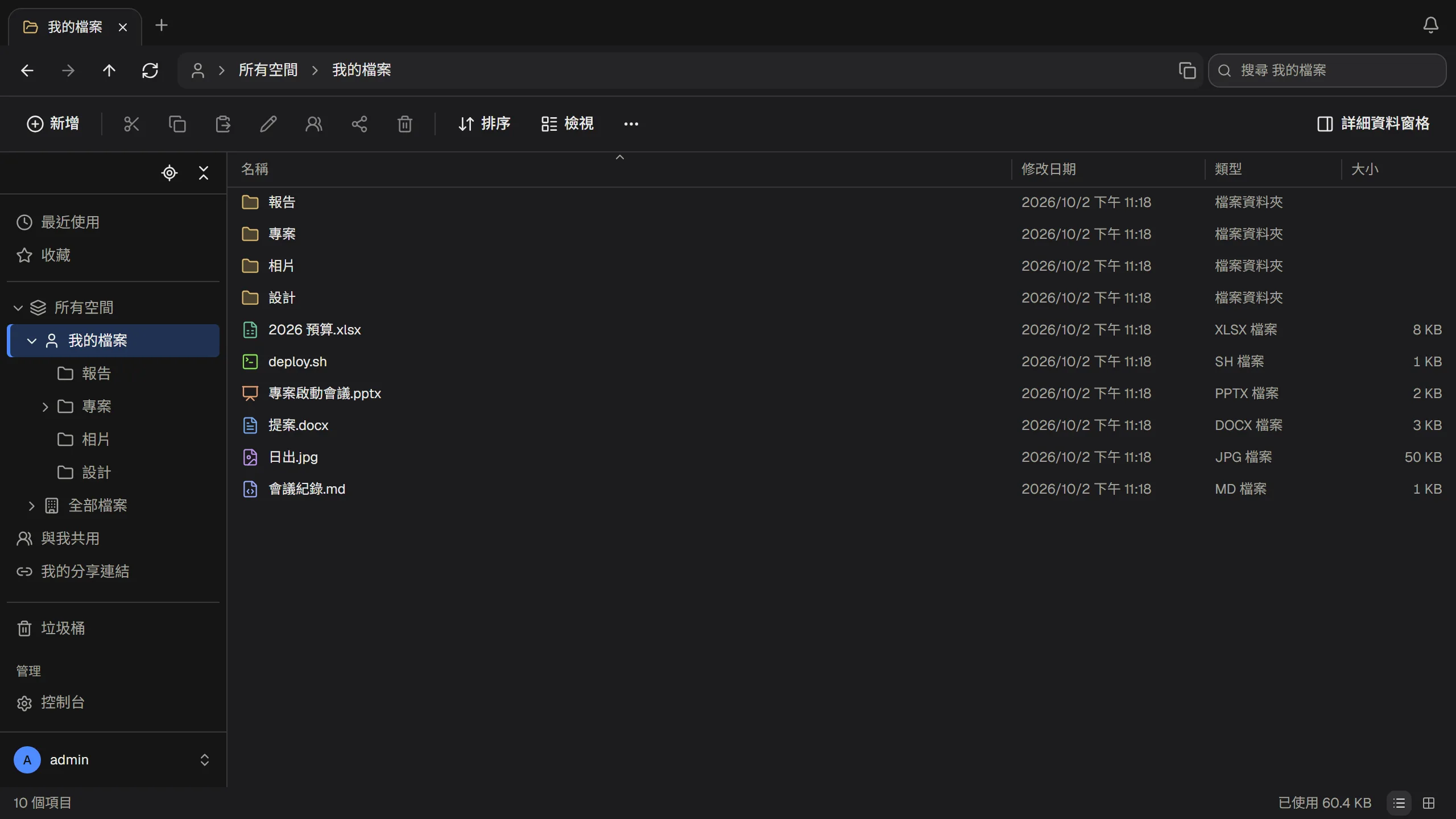Click the 已使用 60.4 KB storage status
This screenshot has width=1456, height=819.
coord(1325,803)
